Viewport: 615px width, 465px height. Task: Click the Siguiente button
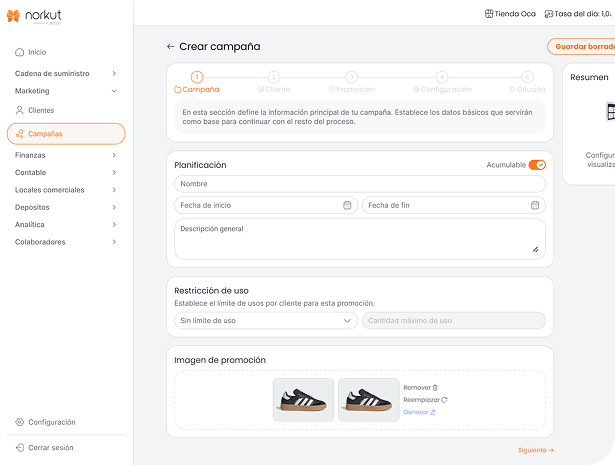click(535, 450)
